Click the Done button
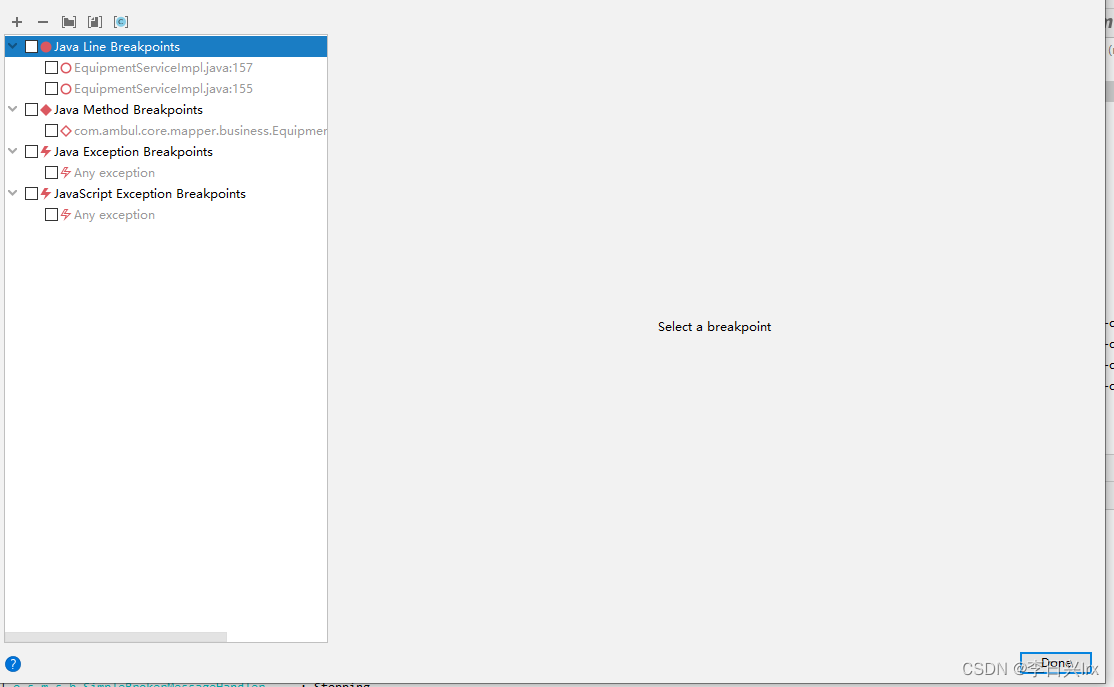The width and height of the screenshot is (1114, 687). click(x=1056, y=663)
